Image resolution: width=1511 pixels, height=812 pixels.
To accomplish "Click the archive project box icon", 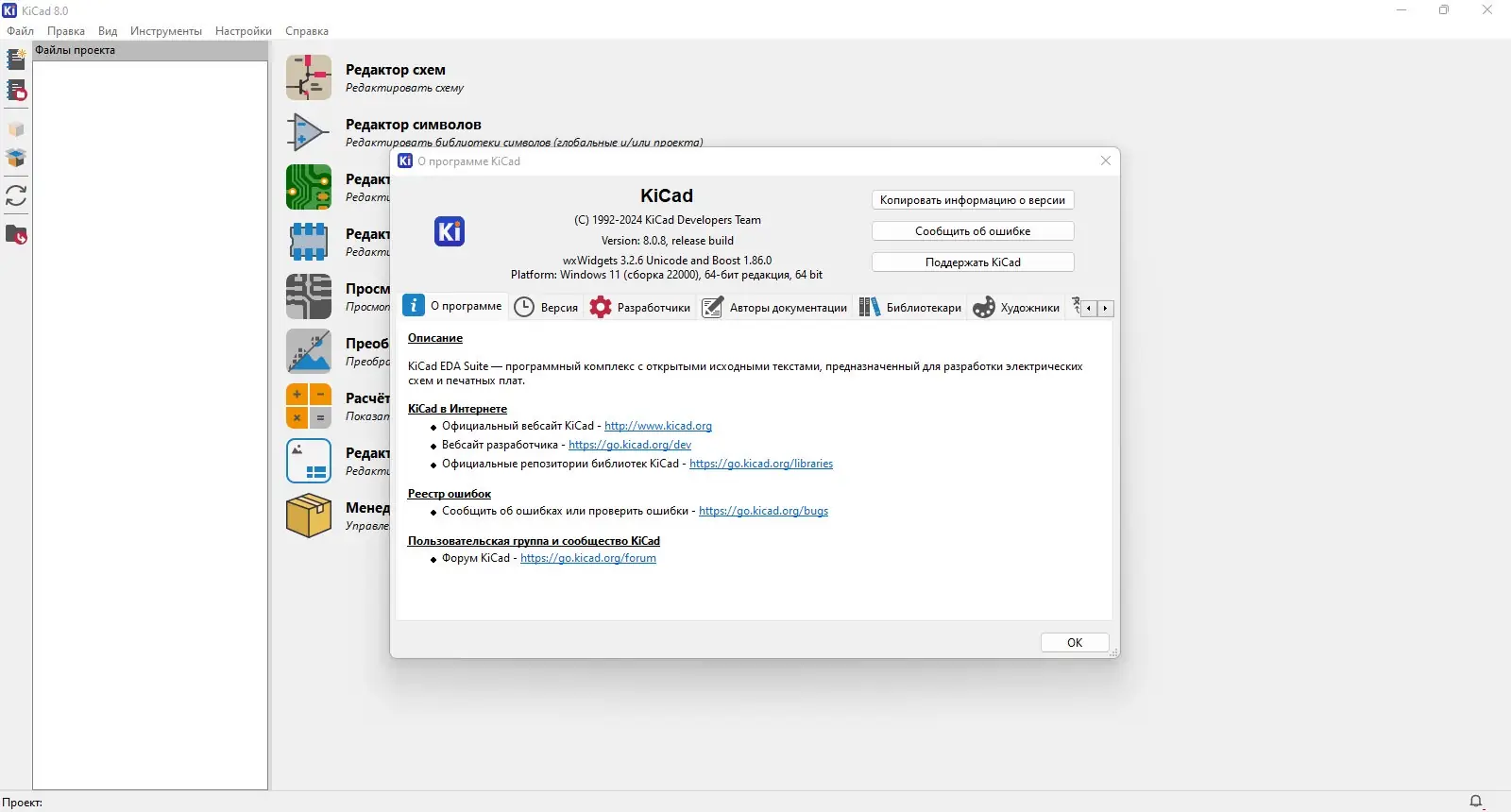I will tap(16, 129).
